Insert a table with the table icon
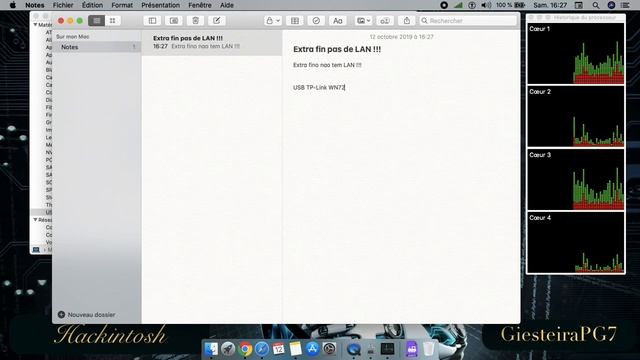The height and width of the screenshot is (360, 640). (295, 20)
